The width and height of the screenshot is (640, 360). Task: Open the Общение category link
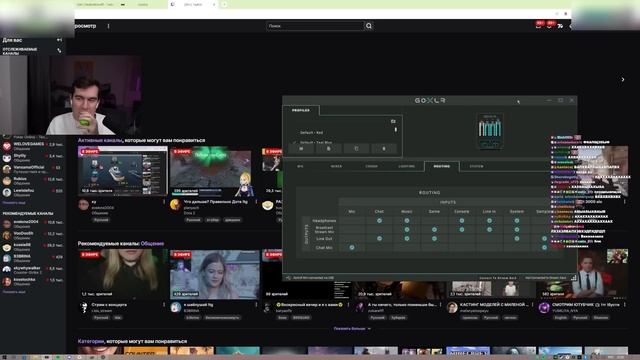tap(152, 244)
